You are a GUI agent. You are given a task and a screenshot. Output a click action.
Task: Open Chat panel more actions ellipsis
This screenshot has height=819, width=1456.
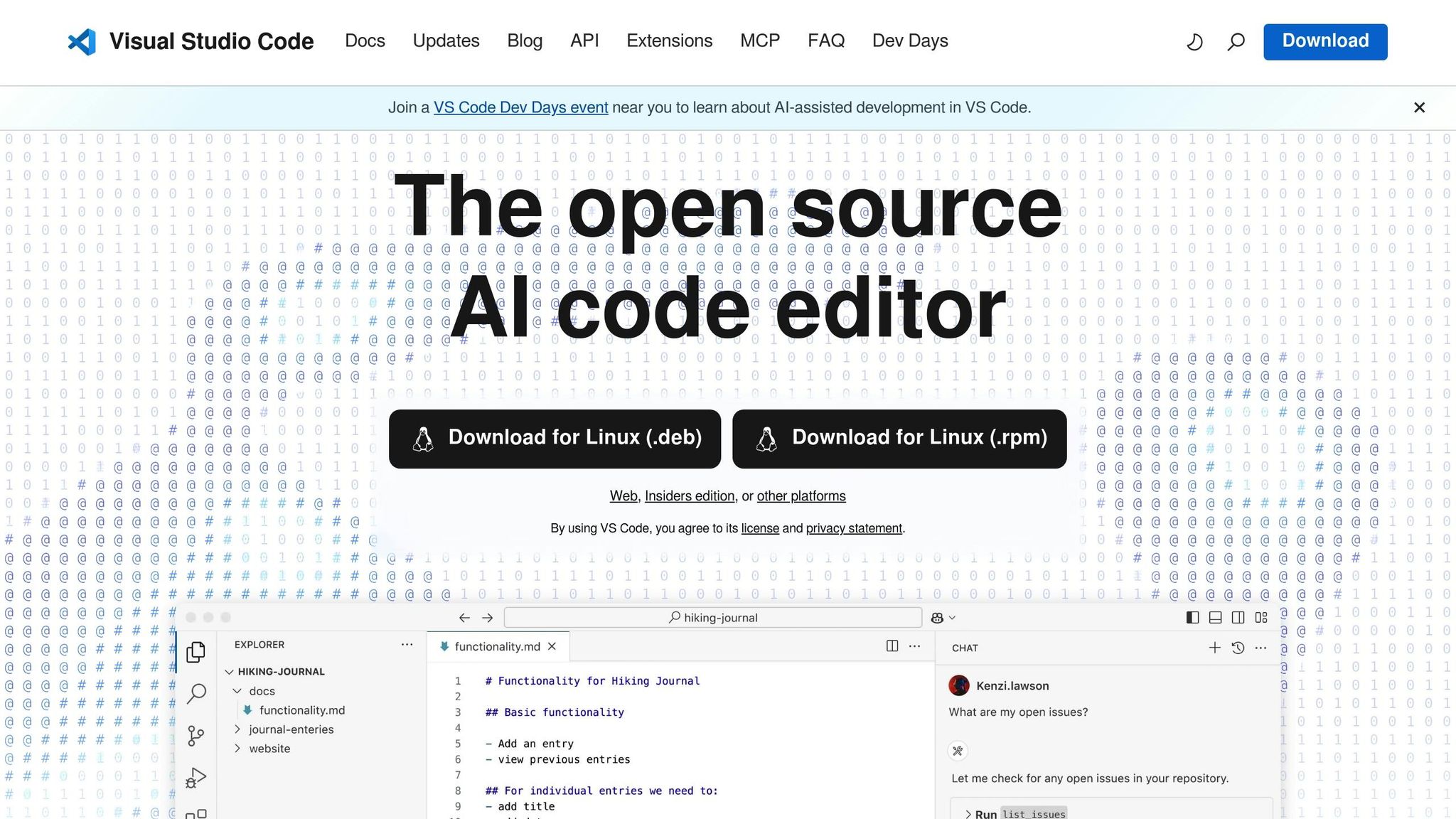pos(1260,648)
